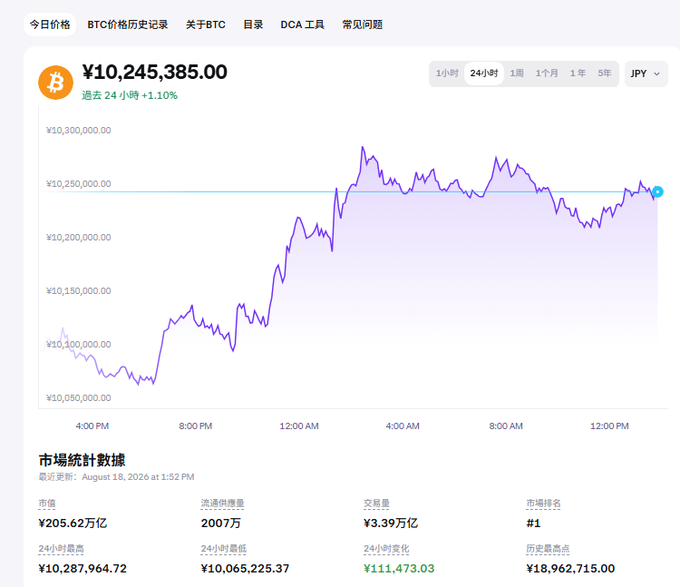Switch chart to 5年 range
The height and width of the screenshot is (587, 680).
tap(605, 73)
